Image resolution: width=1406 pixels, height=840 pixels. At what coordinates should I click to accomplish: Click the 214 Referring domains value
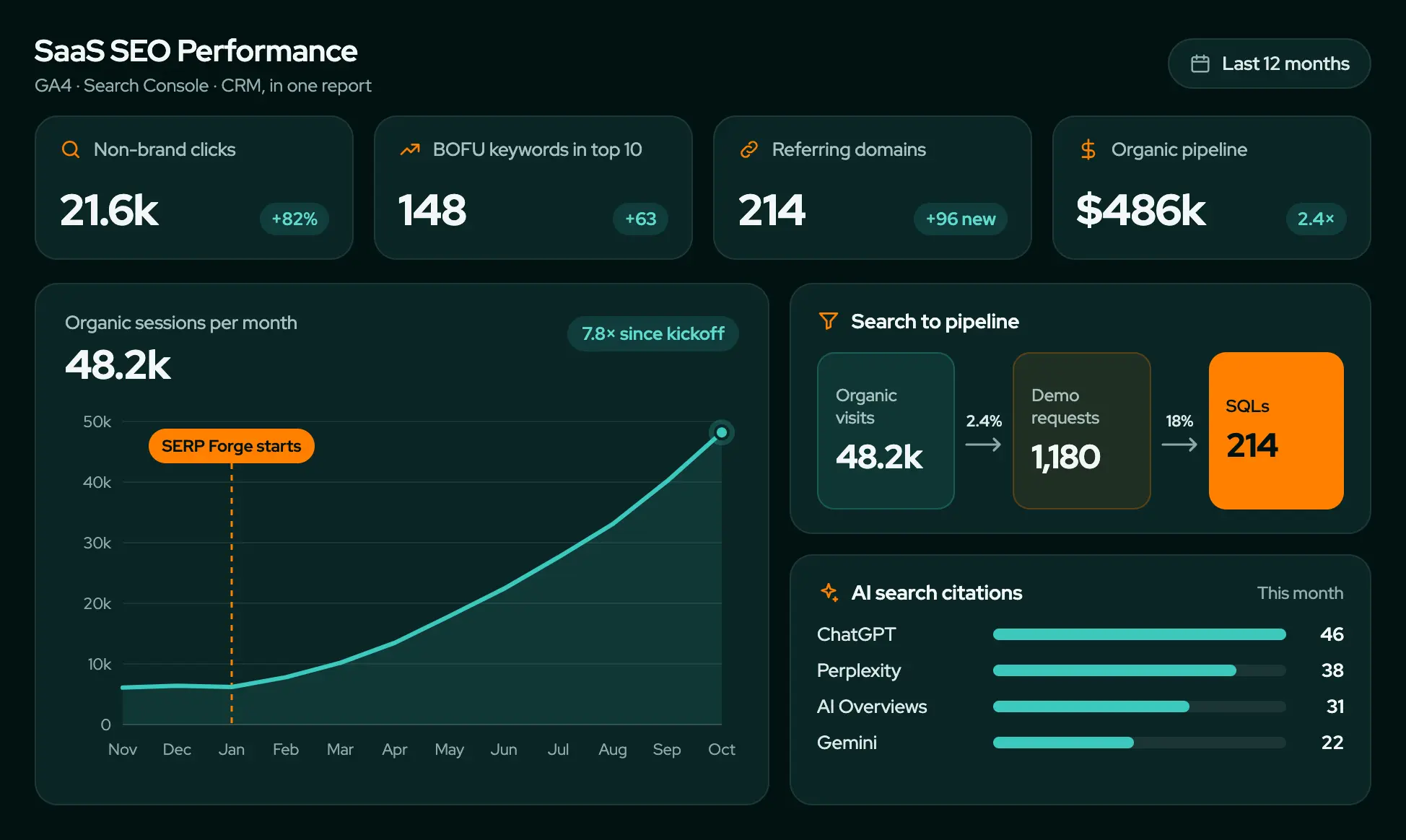772,210
